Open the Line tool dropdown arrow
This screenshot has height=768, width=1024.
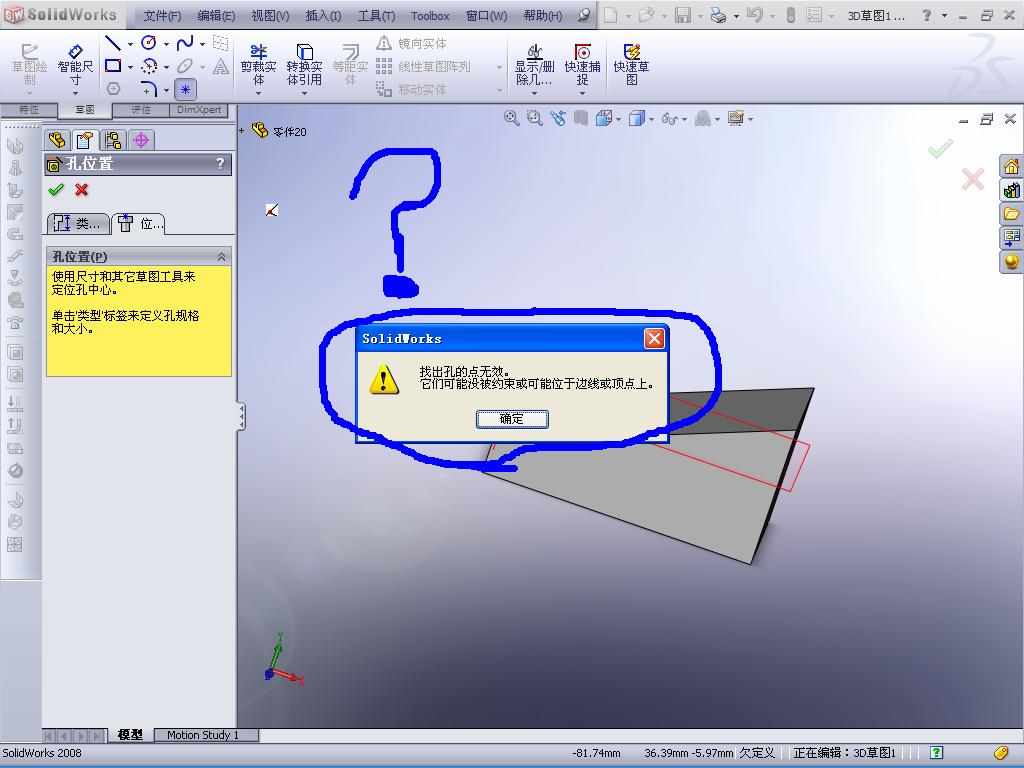pos(130,44)
